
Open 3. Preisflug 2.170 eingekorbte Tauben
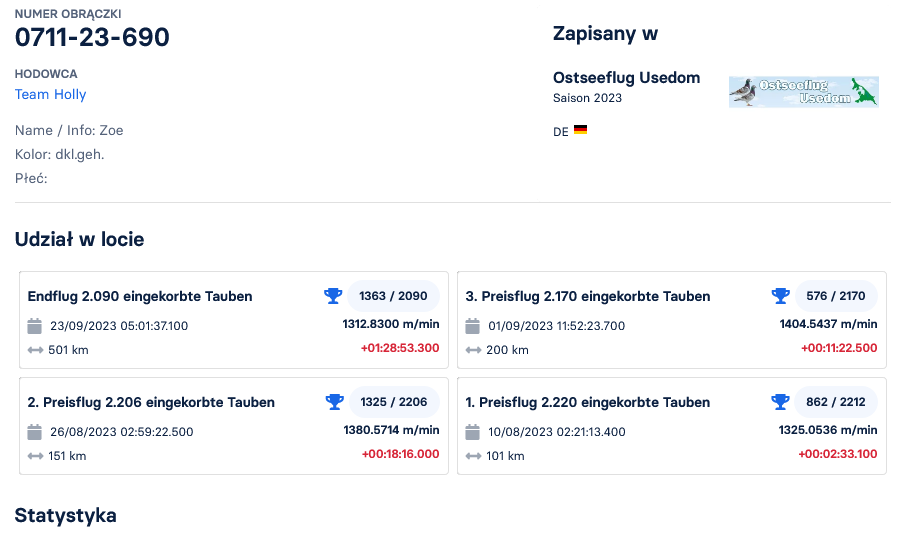tap(588, 297)
